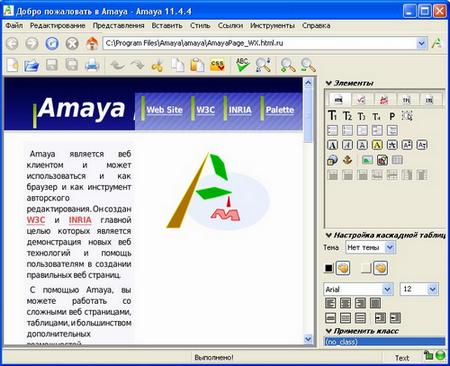Image resolution: width=450 pixels, height=366 pixels.
Task: Toggle justify text alignment button
Action: 375,303
